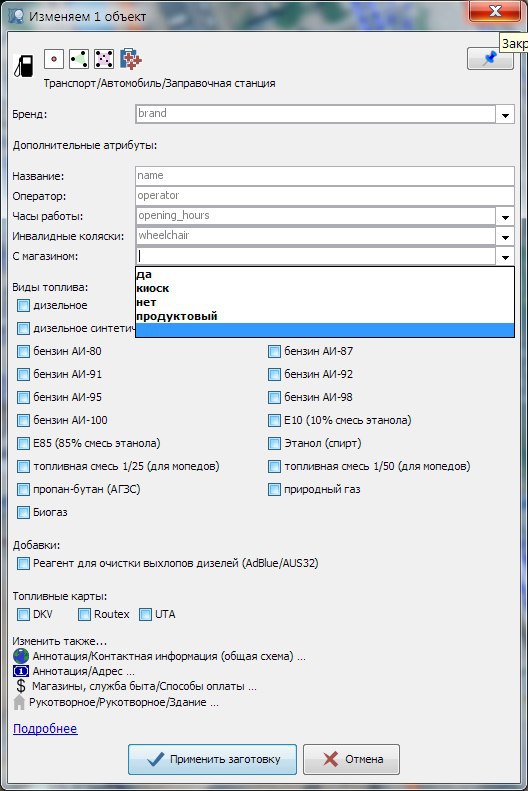Click the fuel pump preset icon
The width and height of the screenshot is (528, 791).
pos(23,66)
